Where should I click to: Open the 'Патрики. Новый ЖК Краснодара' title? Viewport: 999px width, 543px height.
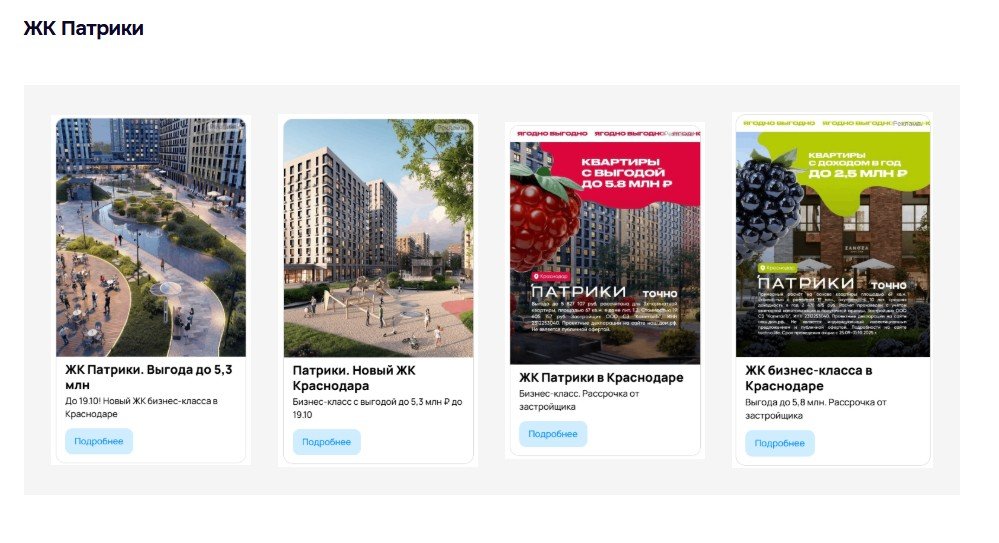pyautogui.click(x=354, y=378)
